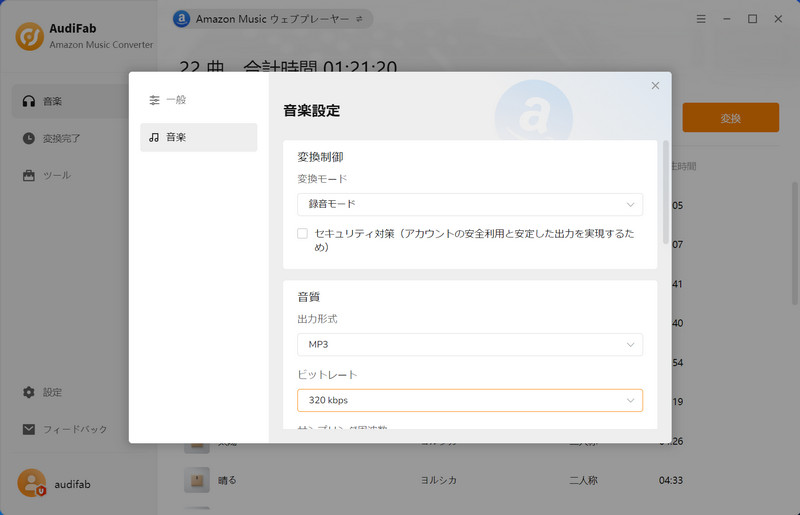Click the sliders icon beside 一般
The height and width of the screenshot is (515, 800).
click(154, 100)
